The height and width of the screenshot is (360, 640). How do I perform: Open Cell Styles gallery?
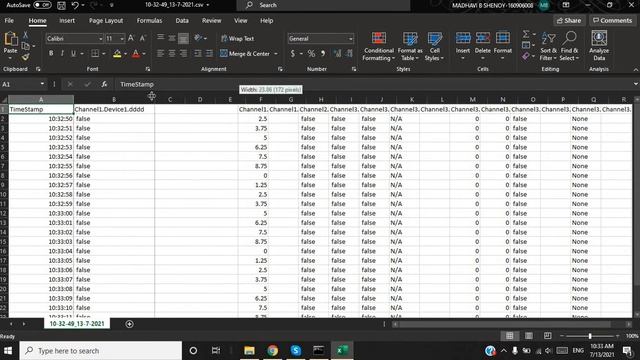(x=434, y=47)
